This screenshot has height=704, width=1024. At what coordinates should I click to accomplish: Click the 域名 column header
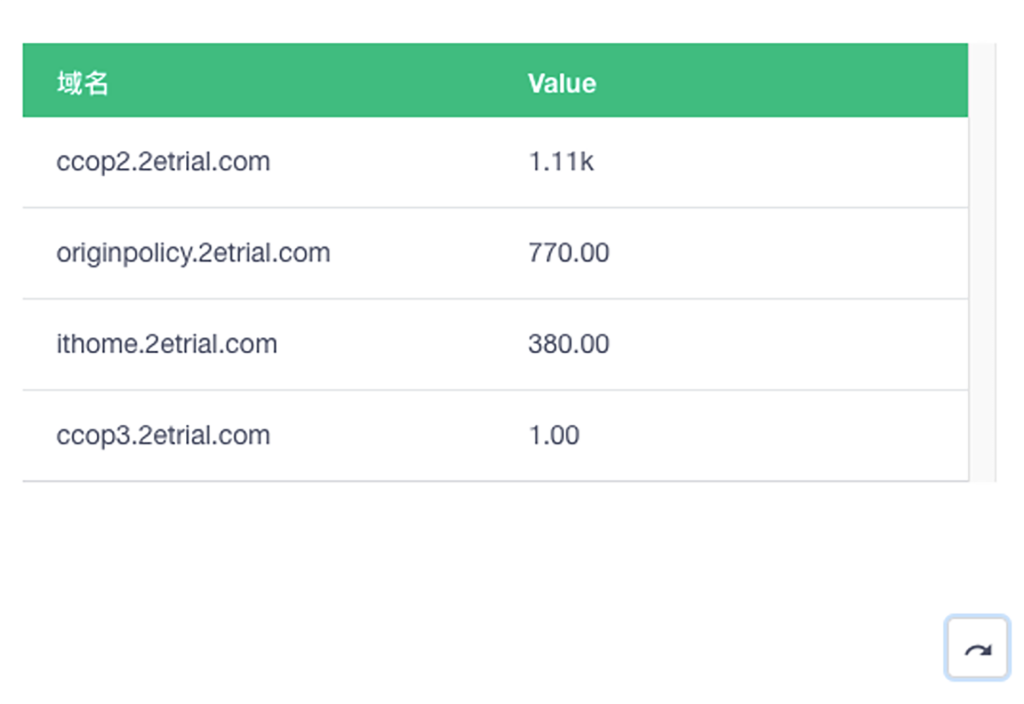(83, 83)
